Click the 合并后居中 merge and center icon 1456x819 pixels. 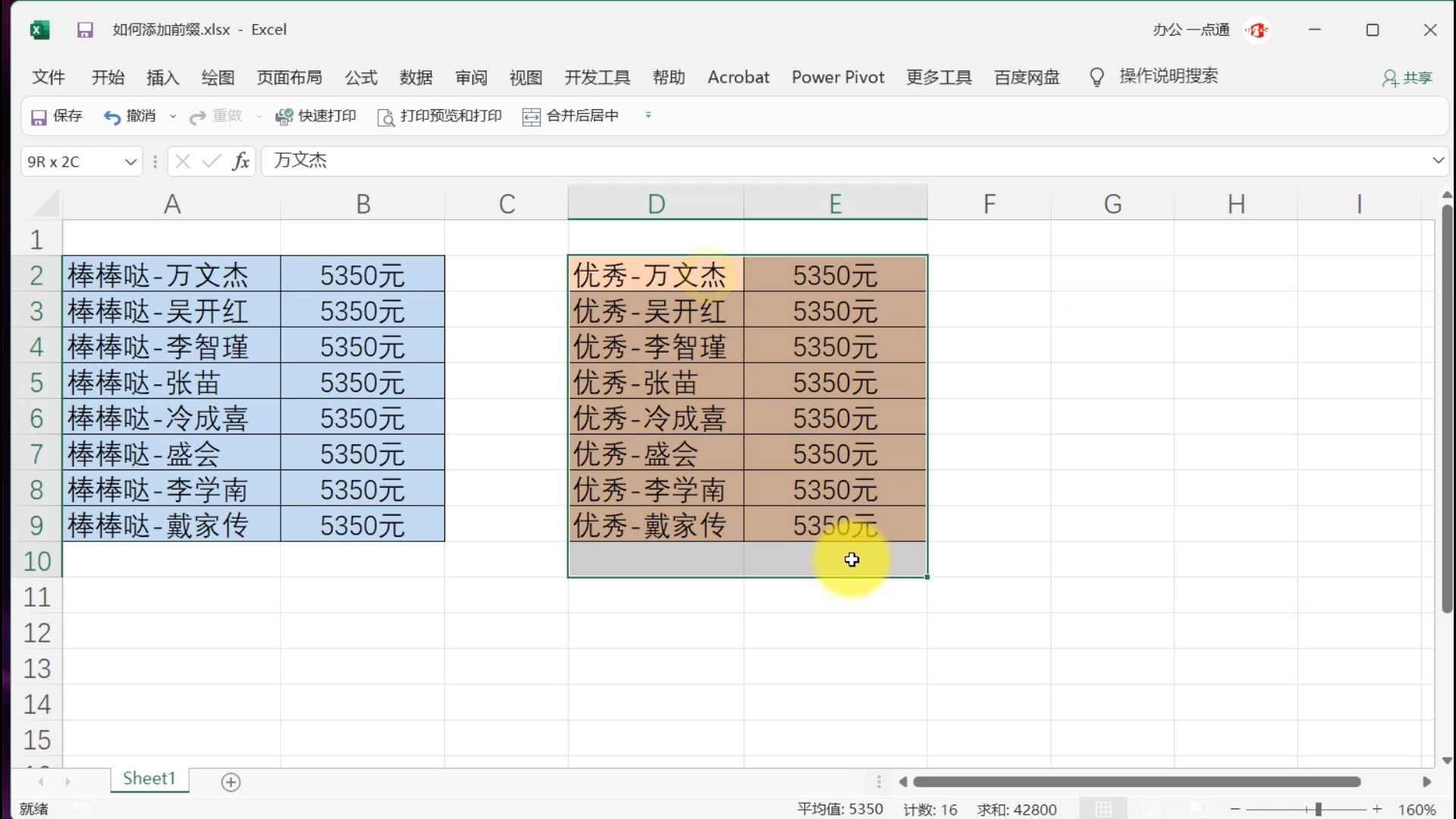(531, 117)
